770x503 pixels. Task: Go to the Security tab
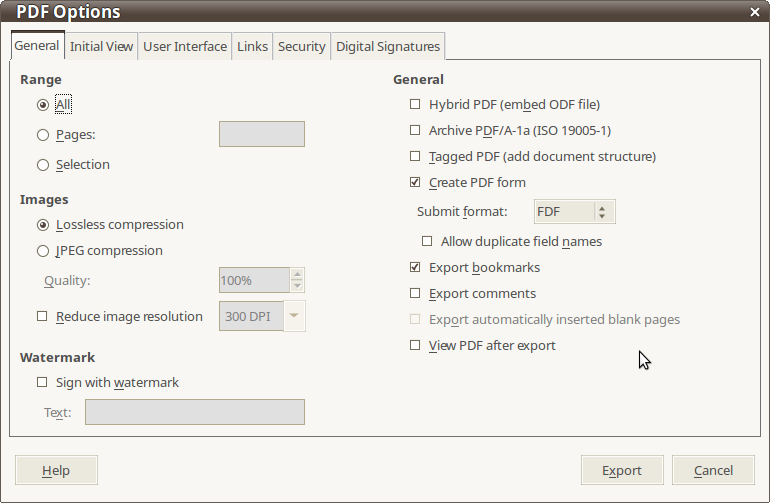302,47
